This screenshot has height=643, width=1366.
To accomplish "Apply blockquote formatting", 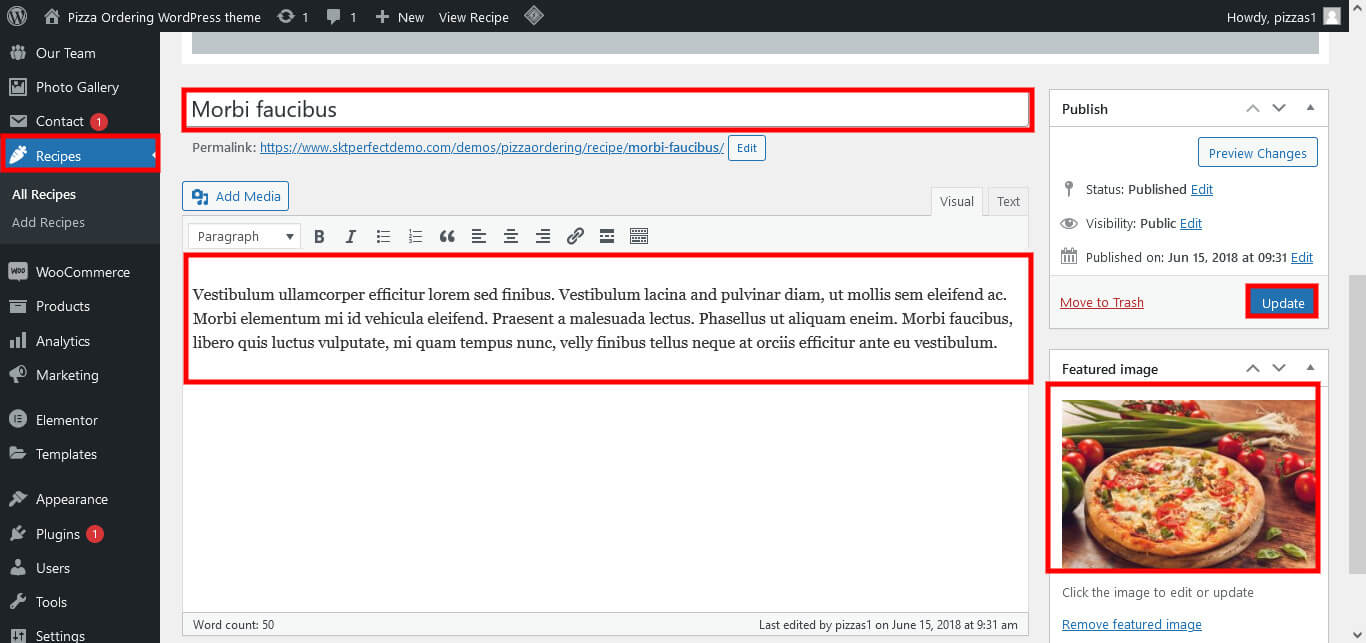I will [447, 237].
